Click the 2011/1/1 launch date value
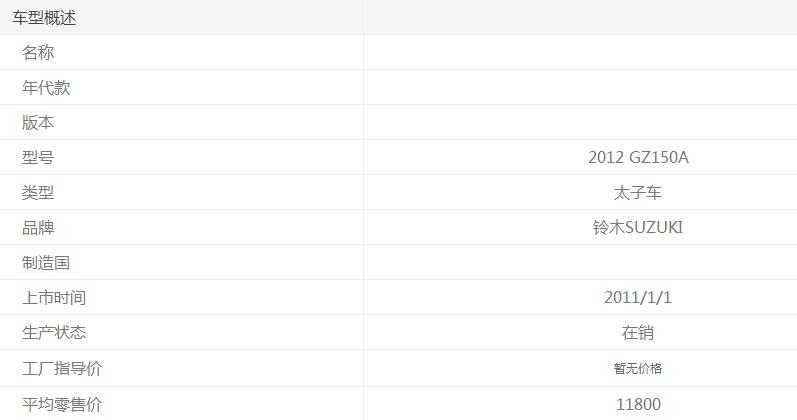 638,298
